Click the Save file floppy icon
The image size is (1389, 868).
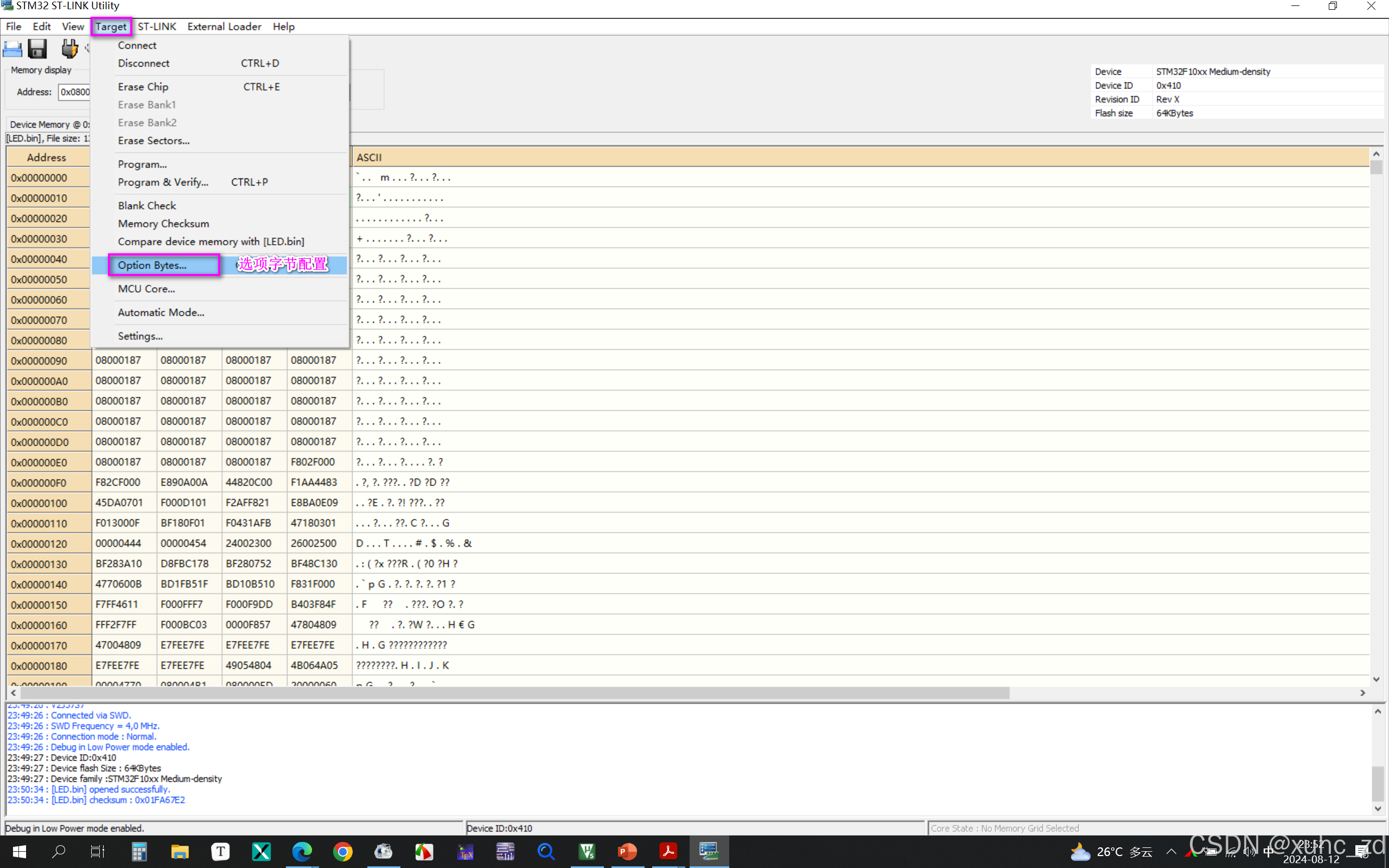[x=37, y=49]
